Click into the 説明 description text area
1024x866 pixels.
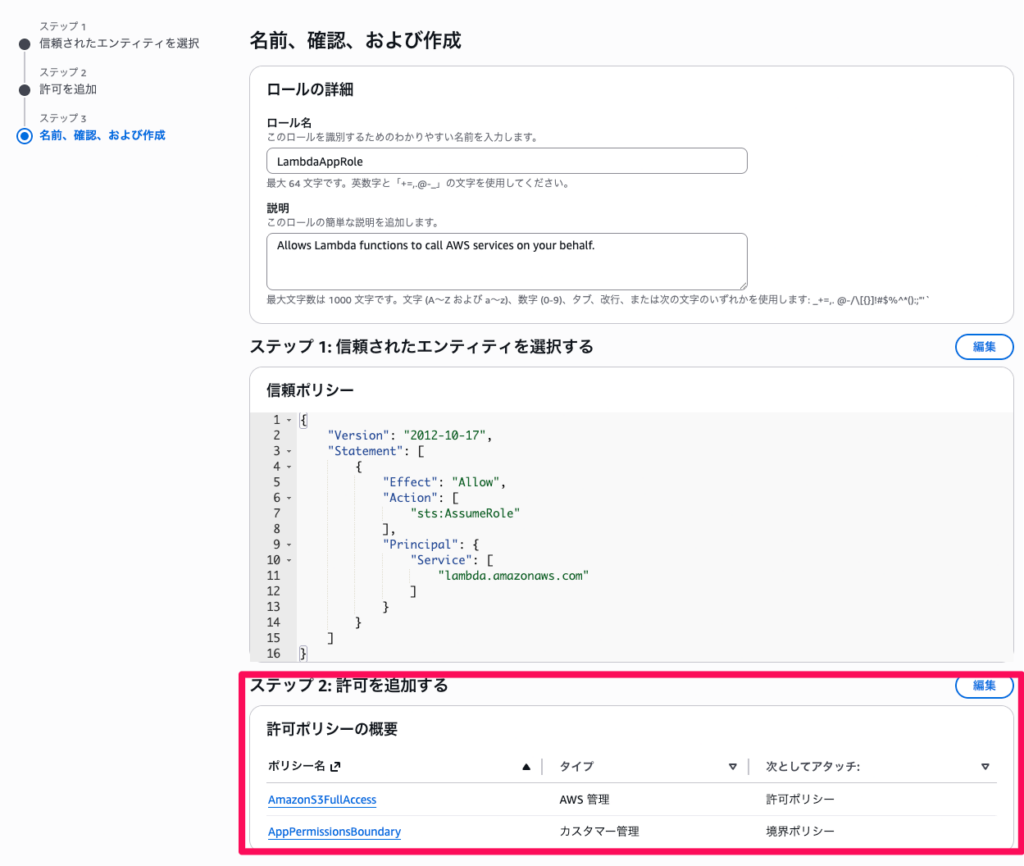click(x=507, y=261)
